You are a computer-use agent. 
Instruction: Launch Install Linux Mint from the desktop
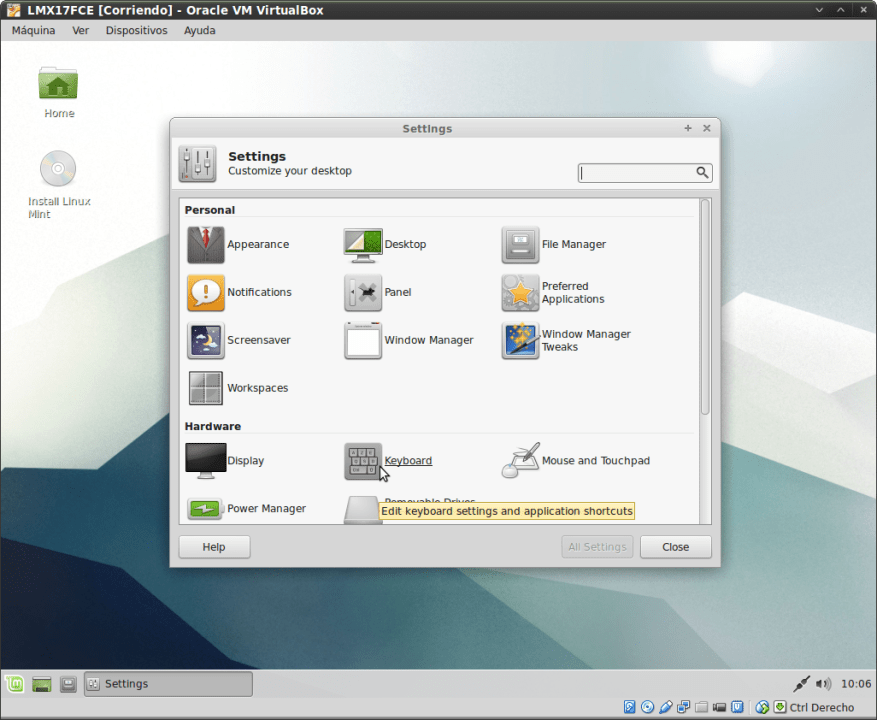[58, 168]
